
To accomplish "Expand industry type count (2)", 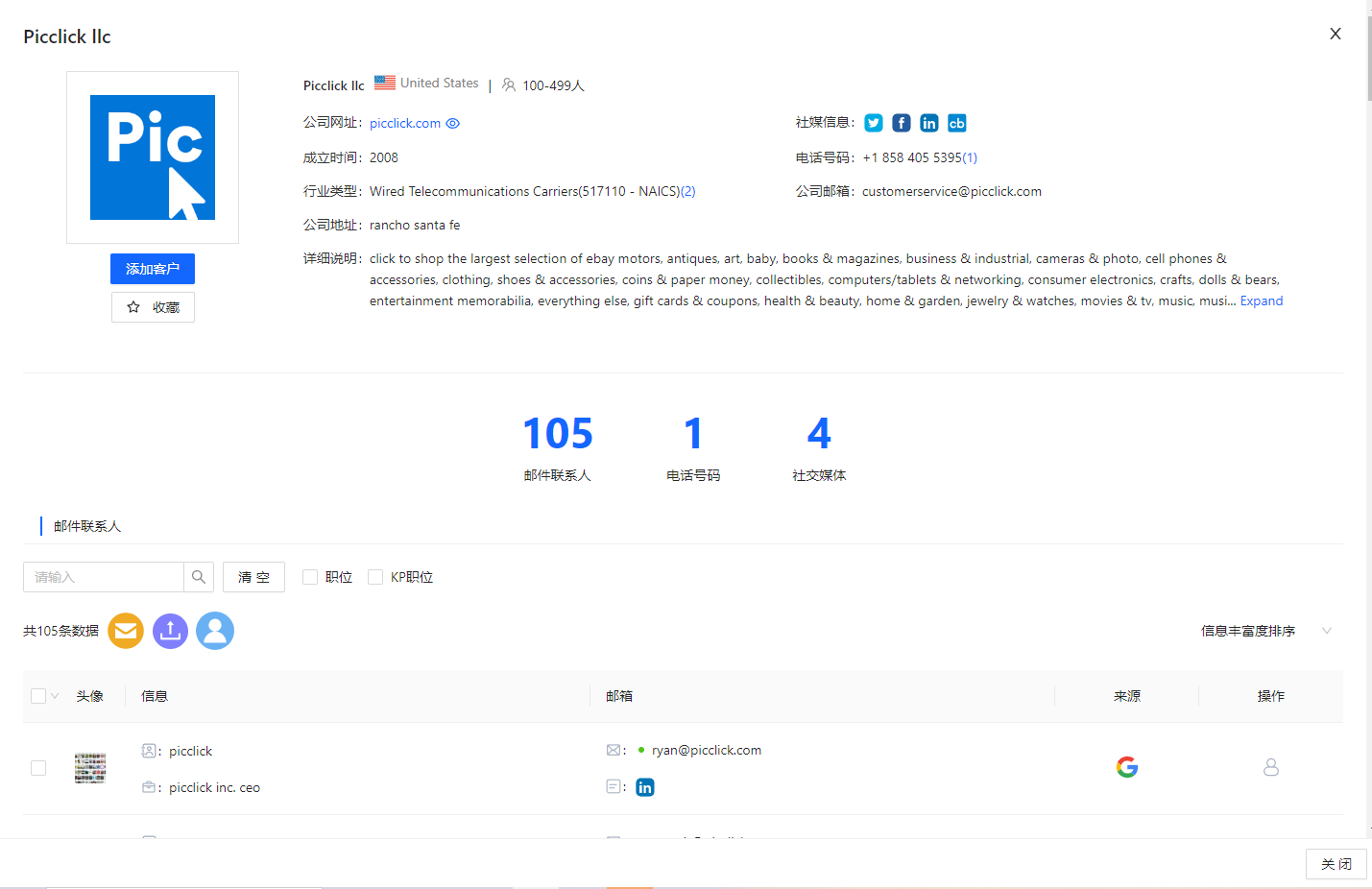I will pos(688,192).
